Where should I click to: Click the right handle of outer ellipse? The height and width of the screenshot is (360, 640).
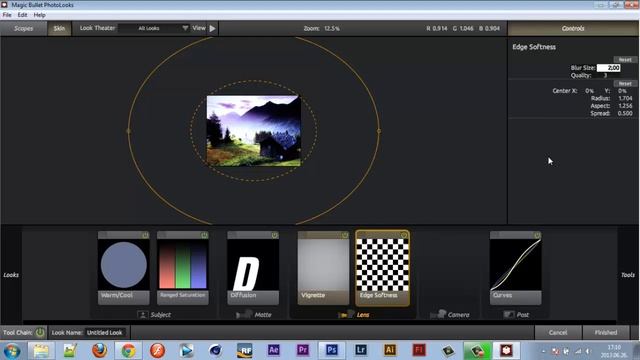[379, 131]
